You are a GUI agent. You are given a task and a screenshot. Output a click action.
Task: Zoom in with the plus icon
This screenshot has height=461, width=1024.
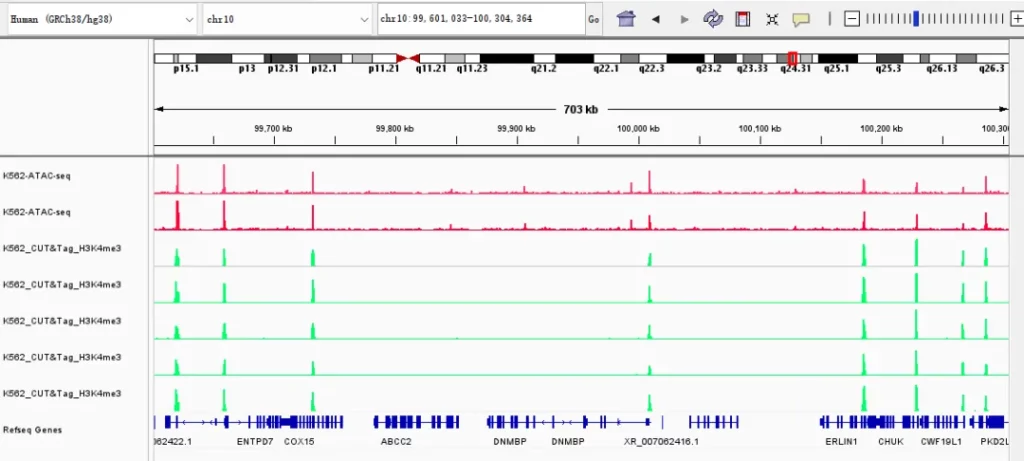(x=1017, y=19)
